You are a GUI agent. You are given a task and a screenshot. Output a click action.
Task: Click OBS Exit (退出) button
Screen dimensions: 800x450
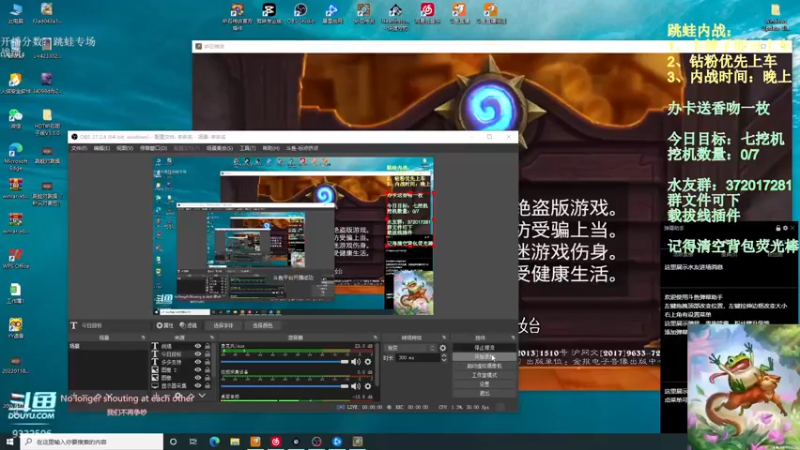(484, 393)
